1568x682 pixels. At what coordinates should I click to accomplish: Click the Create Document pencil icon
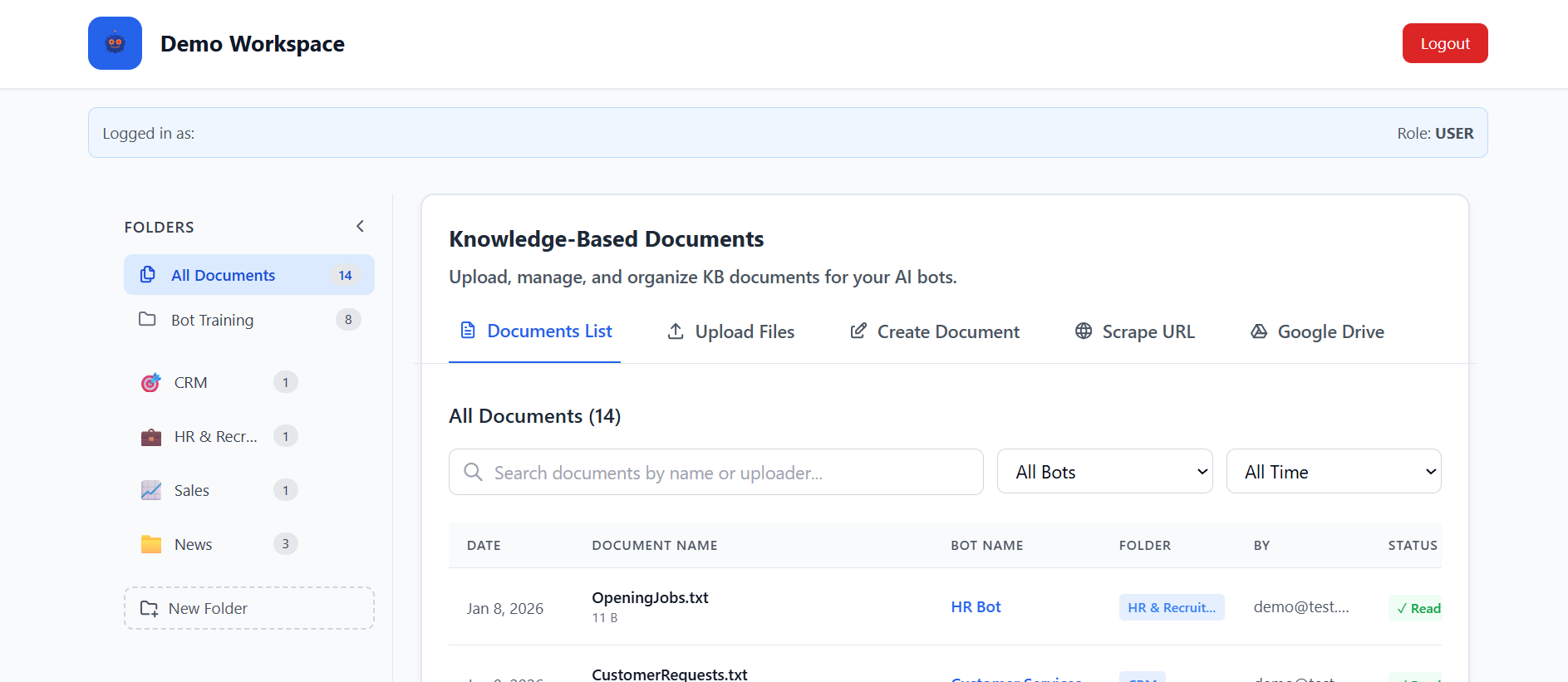pyautogui.click(x=858, y=331)
